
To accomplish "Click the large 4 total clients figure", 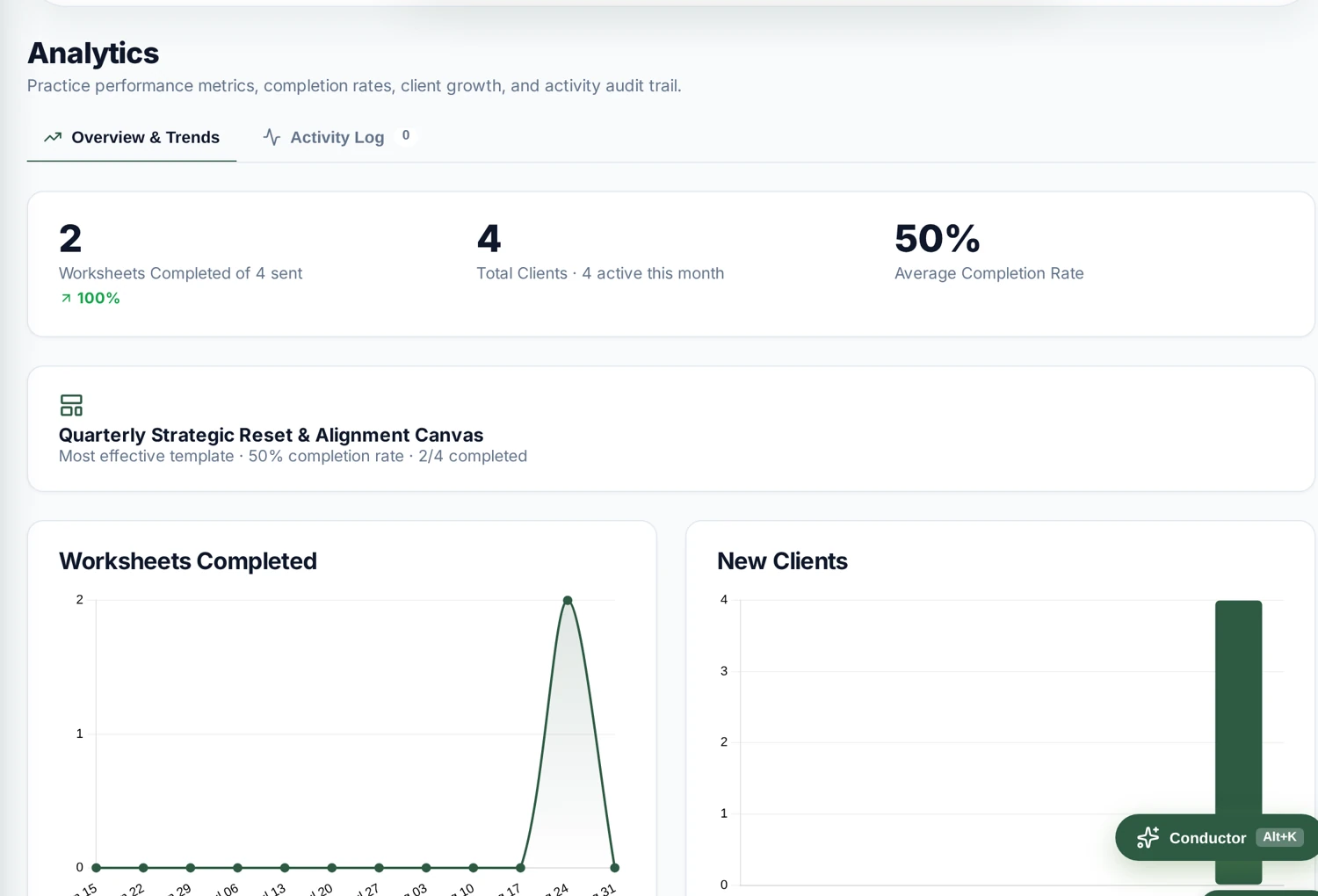I will coord(489,238).
